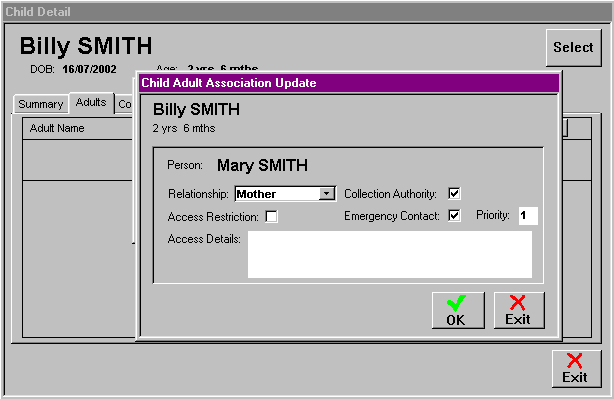Screen dimensions: 614x399
Task: Switch to the Summary tab
Action: pos(41,104)
